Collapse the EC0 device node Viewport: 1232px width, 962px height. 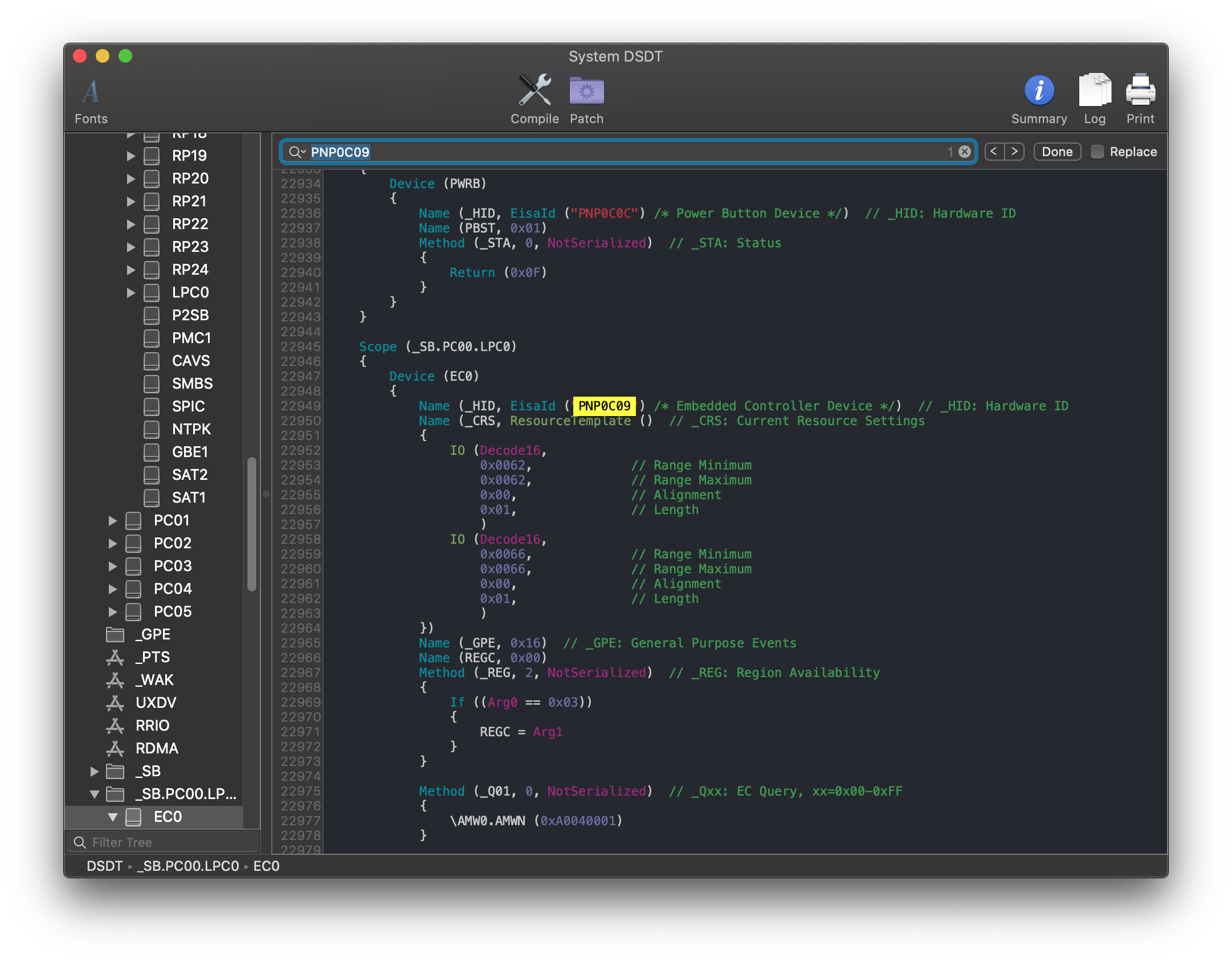pos(113,817)
